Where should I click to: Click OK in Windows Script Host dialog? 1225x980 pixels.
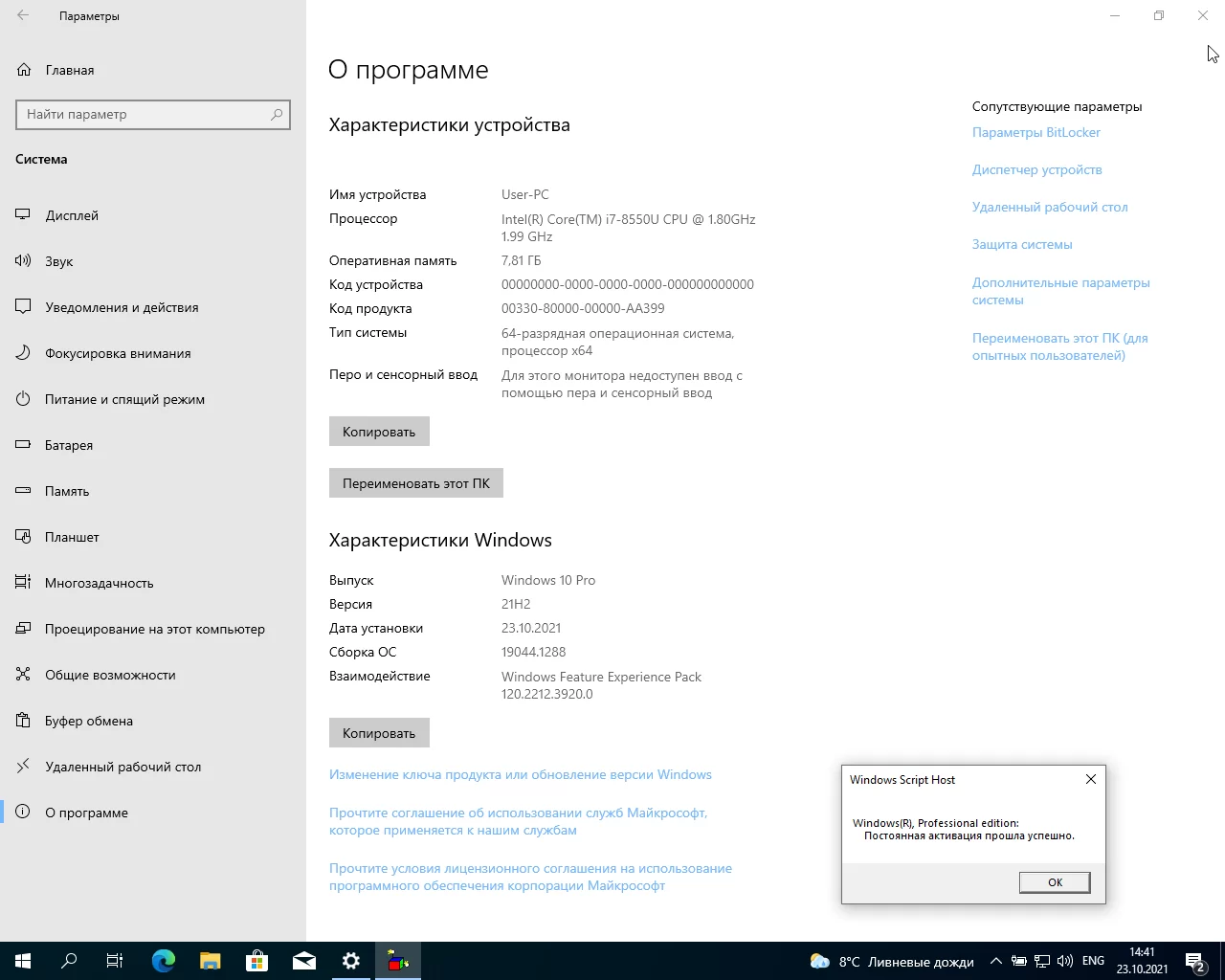pos(1055,882)
